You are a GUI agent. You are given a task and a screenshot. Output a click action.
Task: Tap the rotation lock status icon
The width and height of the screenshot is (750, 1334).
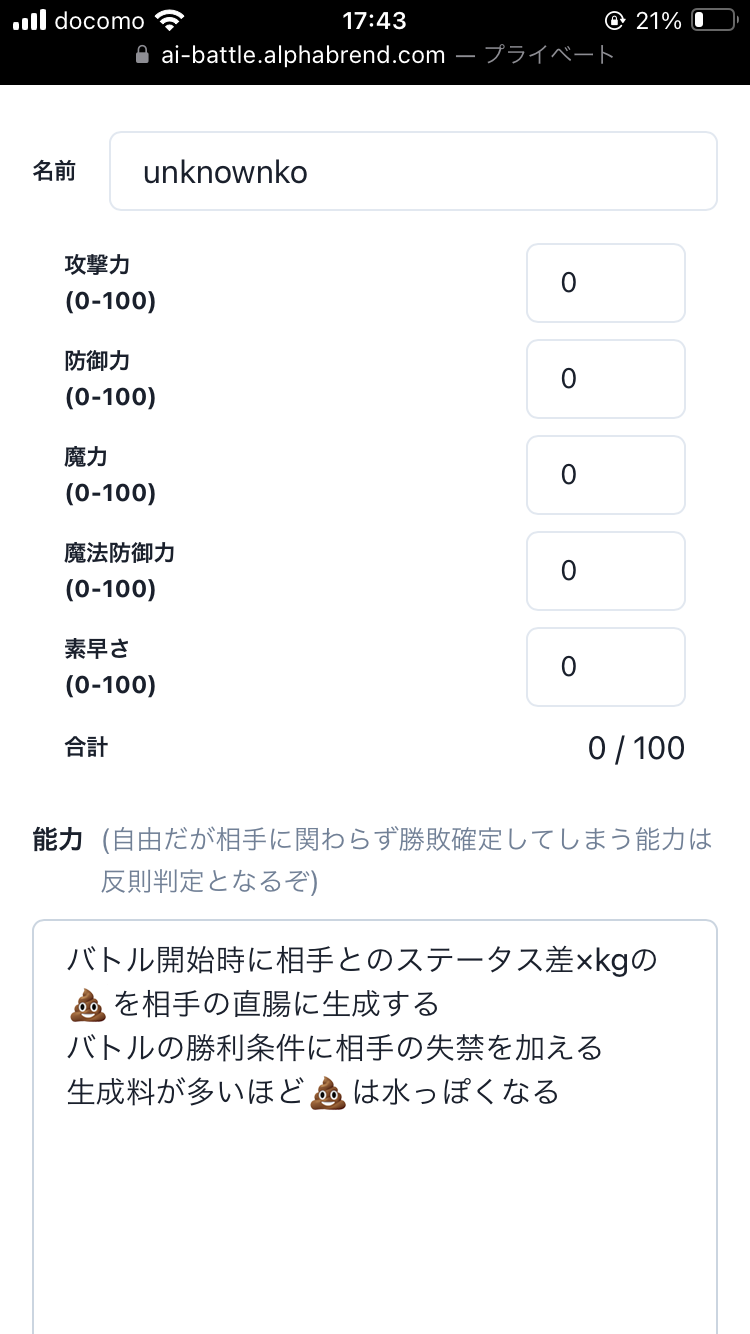(x=614, y=20)
